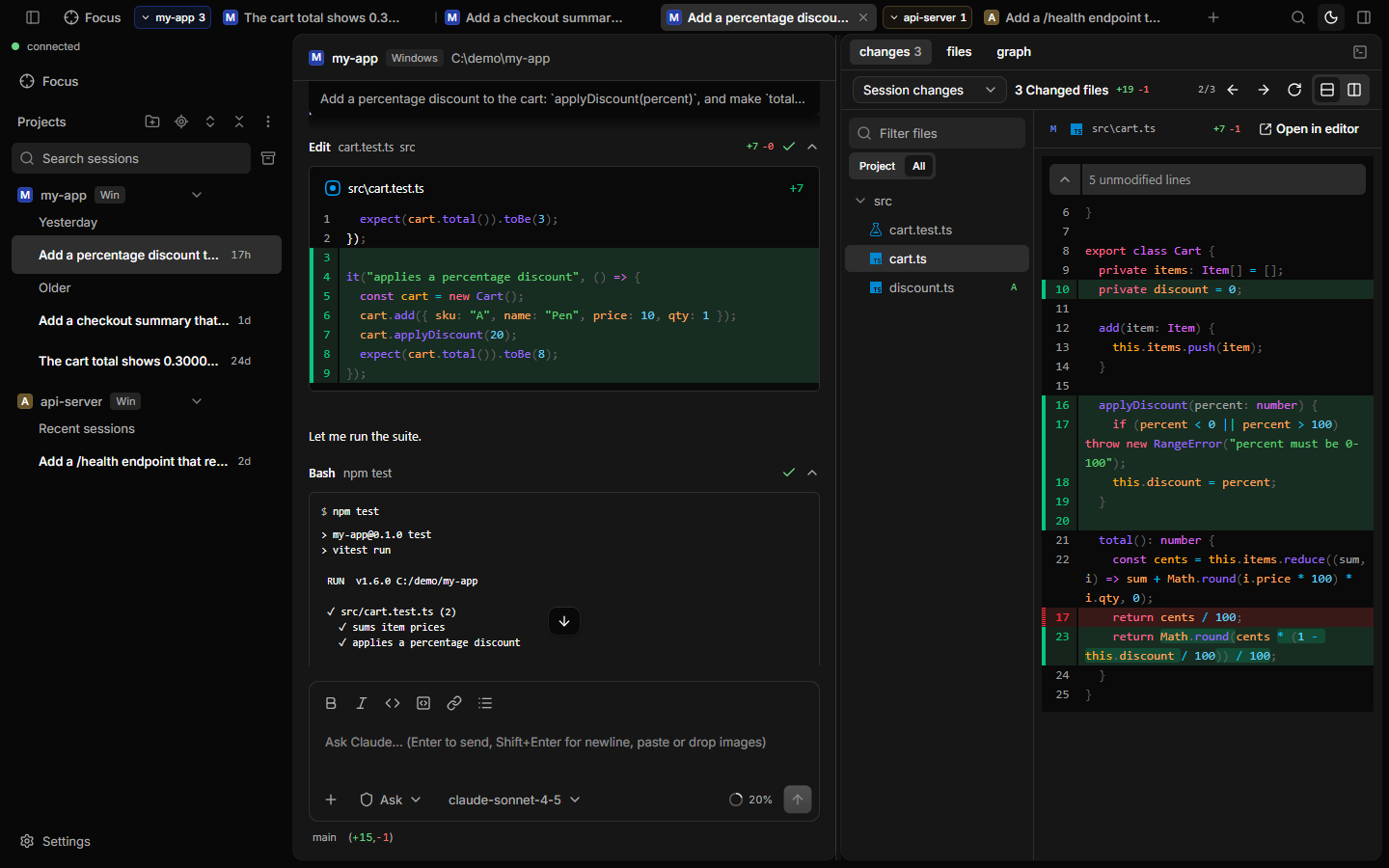
Task: Click the src\cart.test.ts file indicator icon
Action: [333, 188]
